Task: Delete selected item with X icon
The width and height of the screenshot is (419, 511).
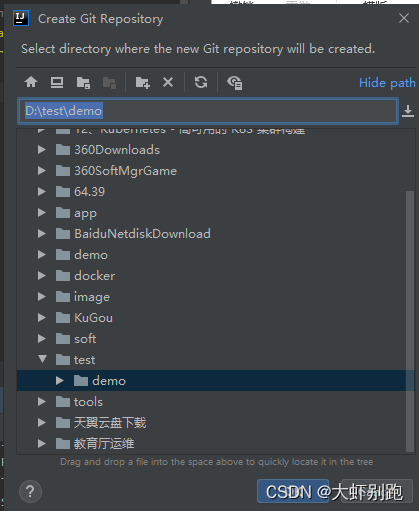Action: click(x=168, y=82)
